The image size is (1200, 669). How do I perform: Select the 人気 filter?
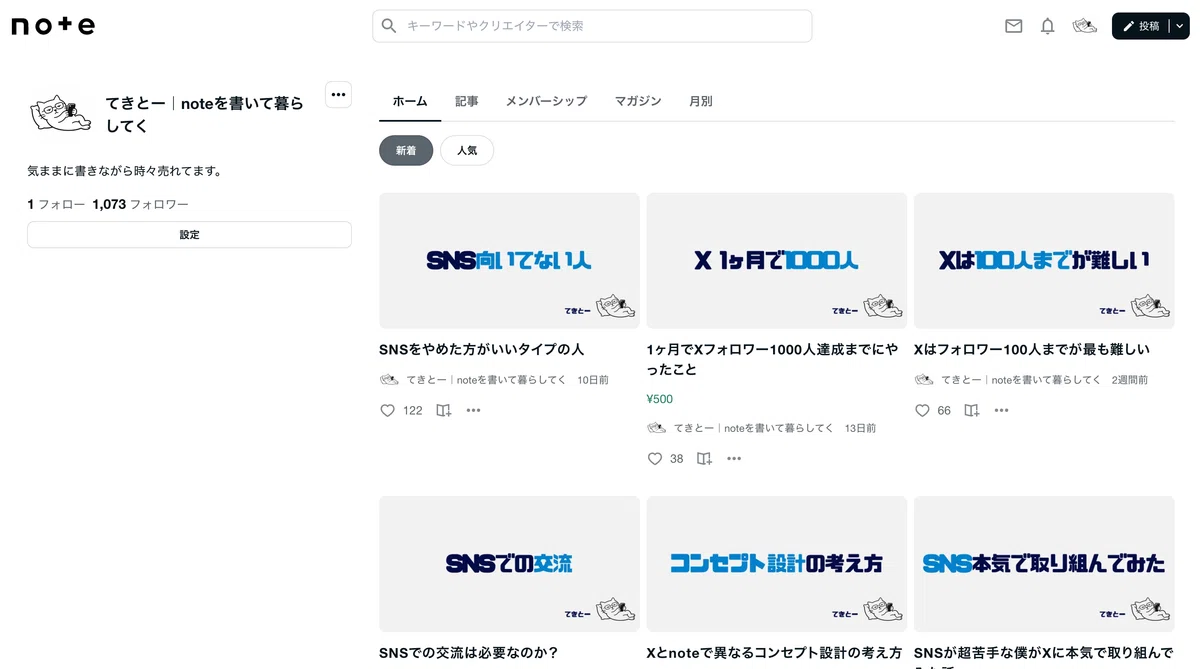tap(467, 151)
